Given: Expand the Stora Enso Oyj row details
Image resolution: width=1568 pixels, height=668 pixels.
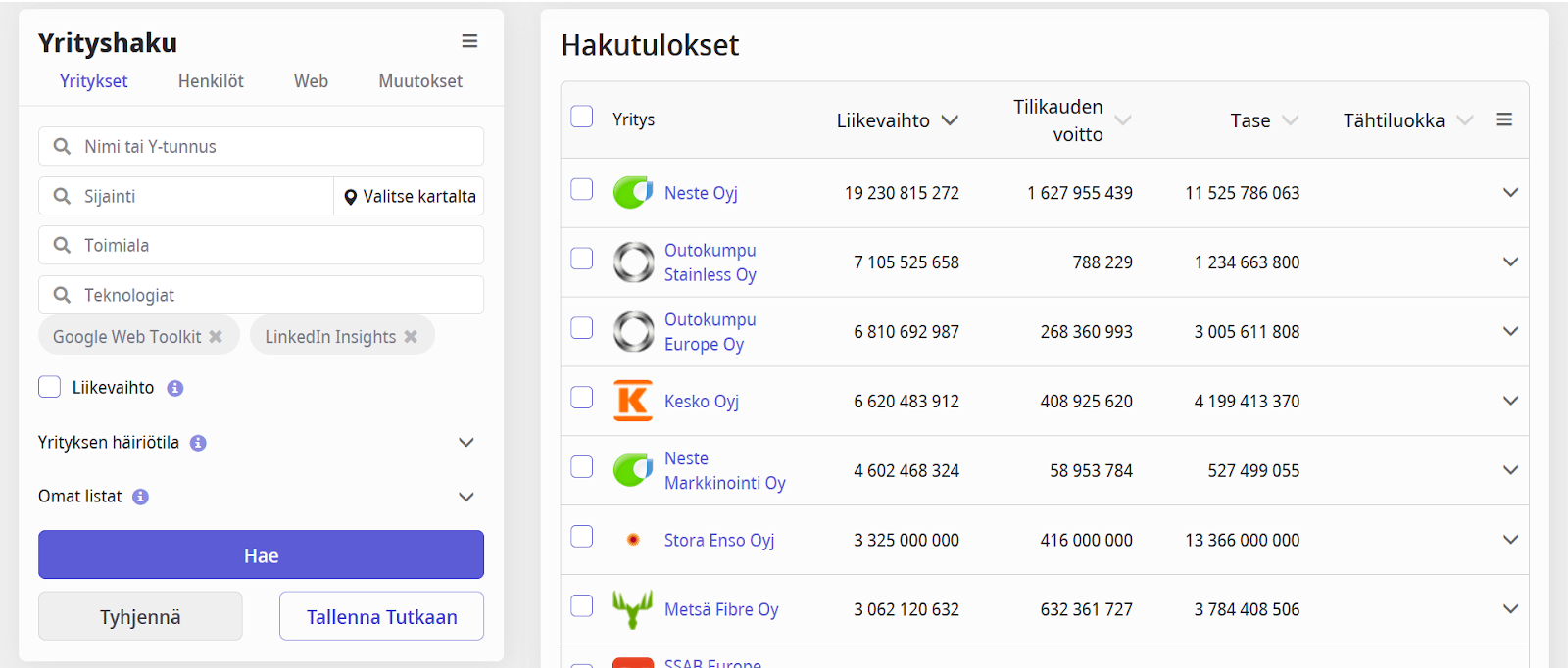Looking at the screenshot, I should (1510, 540).
